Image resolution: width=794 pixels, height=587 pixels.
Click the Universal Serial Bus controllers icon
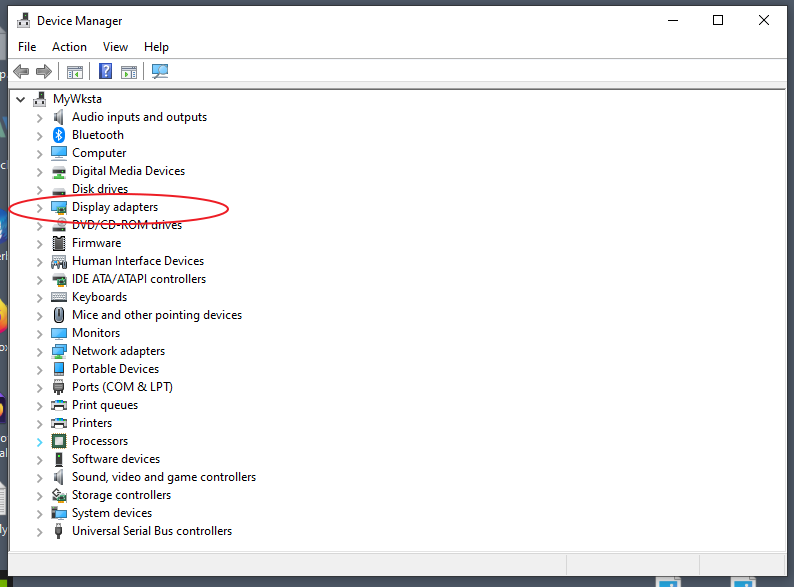point(59,531)
